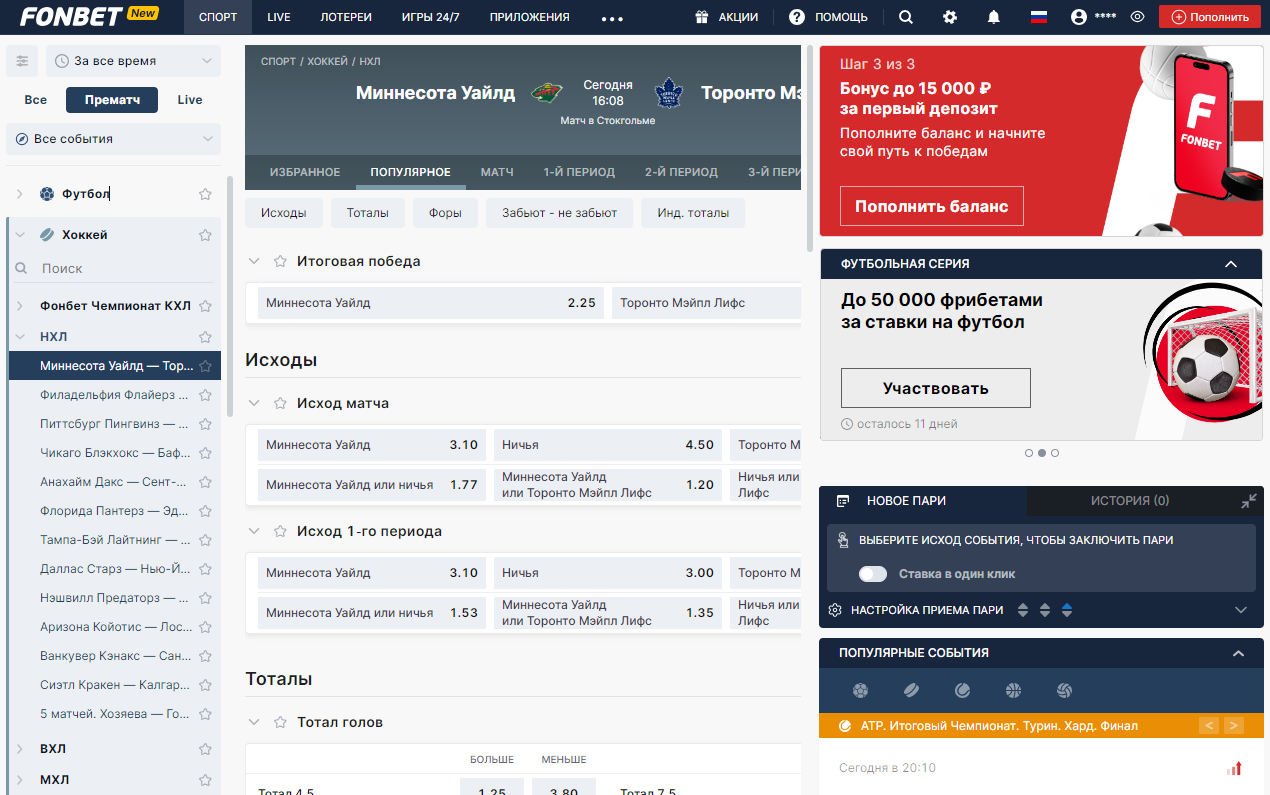Select the blue odds-change acceptance option
This screenshot has width=1270, height=795.
click(1067, 610)
